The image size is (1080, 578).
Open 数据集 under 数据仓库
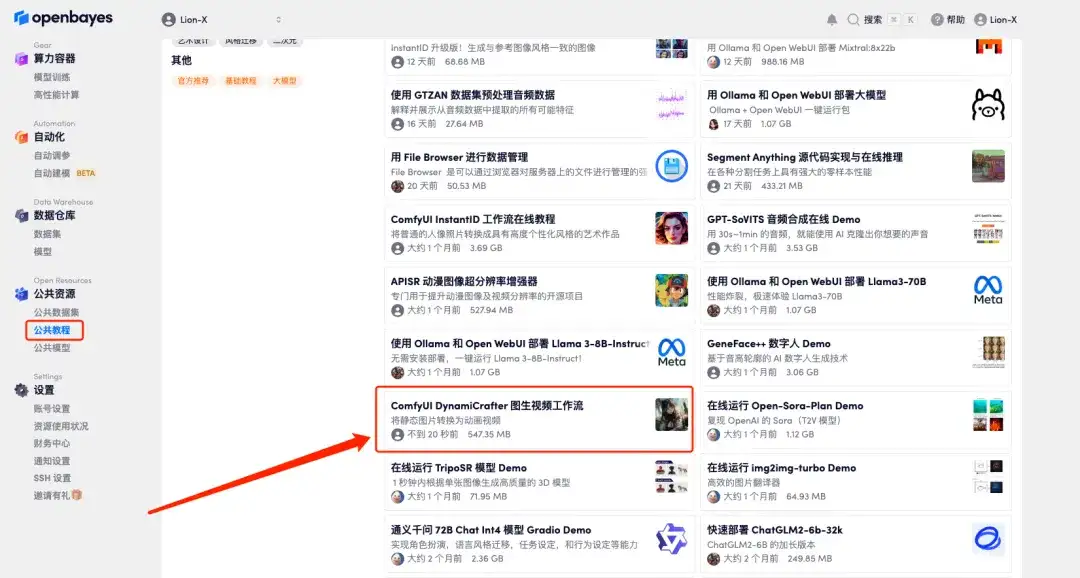(48, 234)
